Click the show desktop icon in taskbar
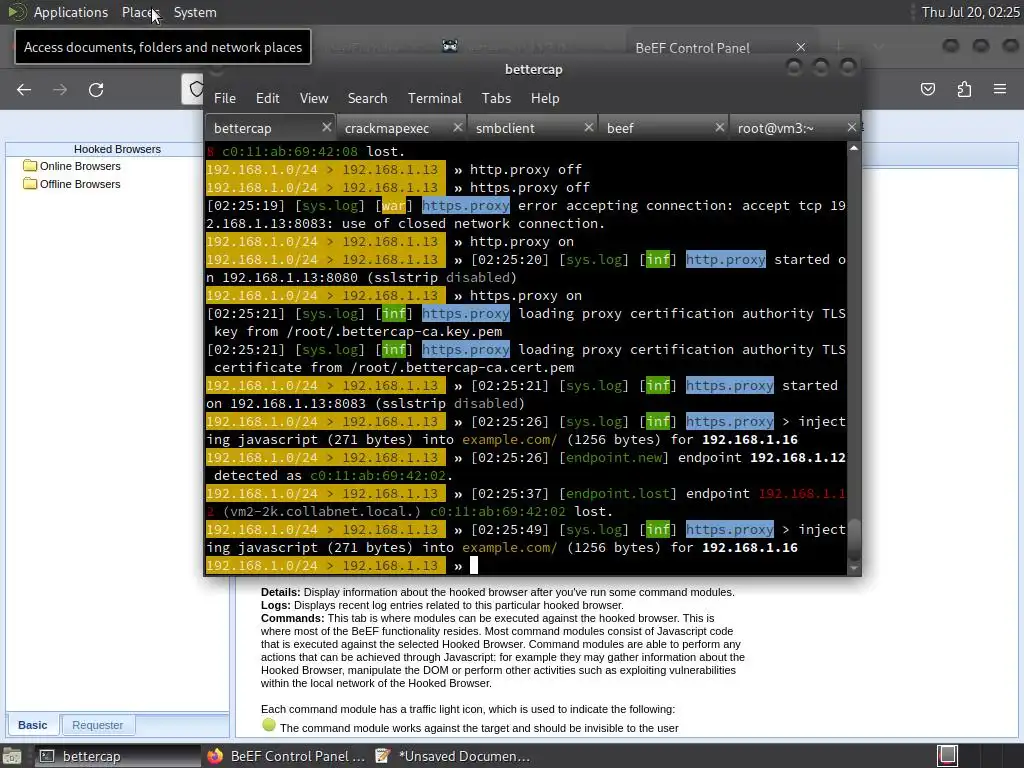1024x768 pixels. (12, 756)
